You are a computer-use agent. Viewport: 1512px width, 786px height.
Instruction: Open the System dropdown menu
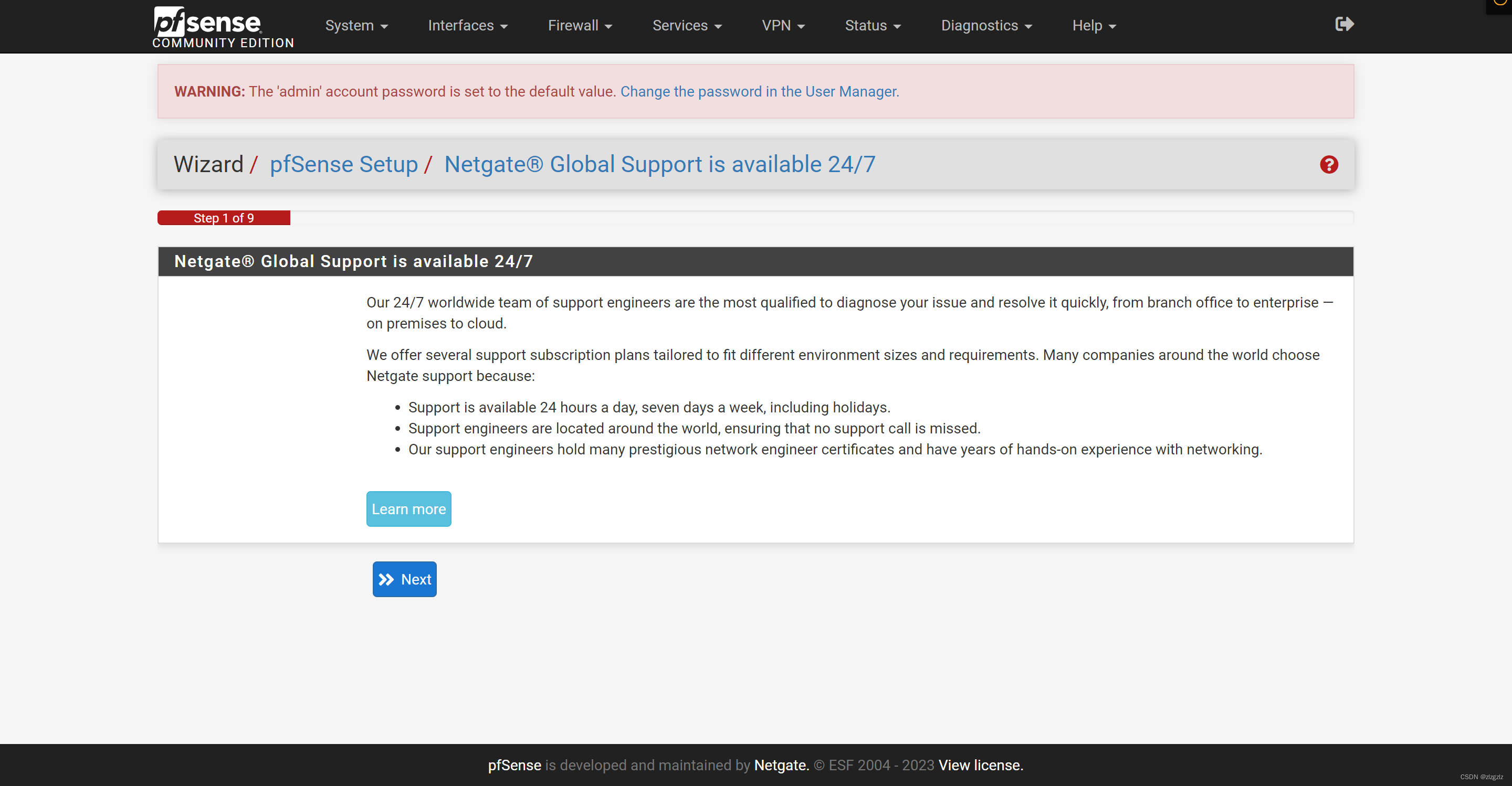356,26
